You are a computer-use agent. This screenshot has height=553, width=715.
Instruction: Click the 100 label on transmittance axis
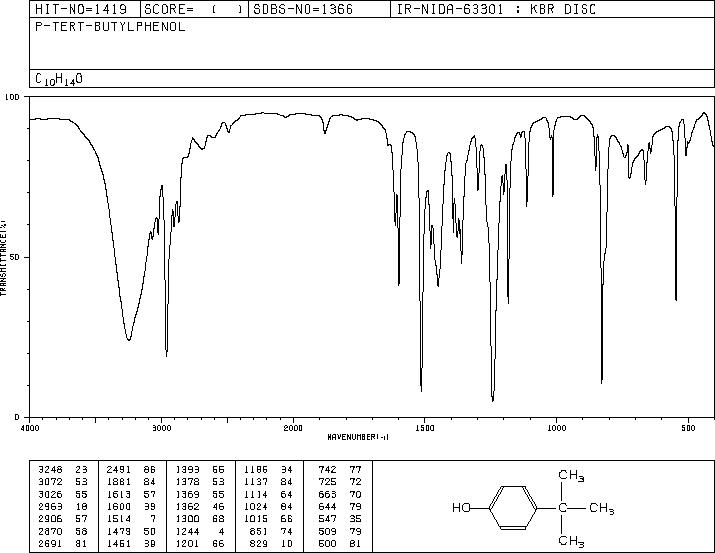[x=12, y=97]
